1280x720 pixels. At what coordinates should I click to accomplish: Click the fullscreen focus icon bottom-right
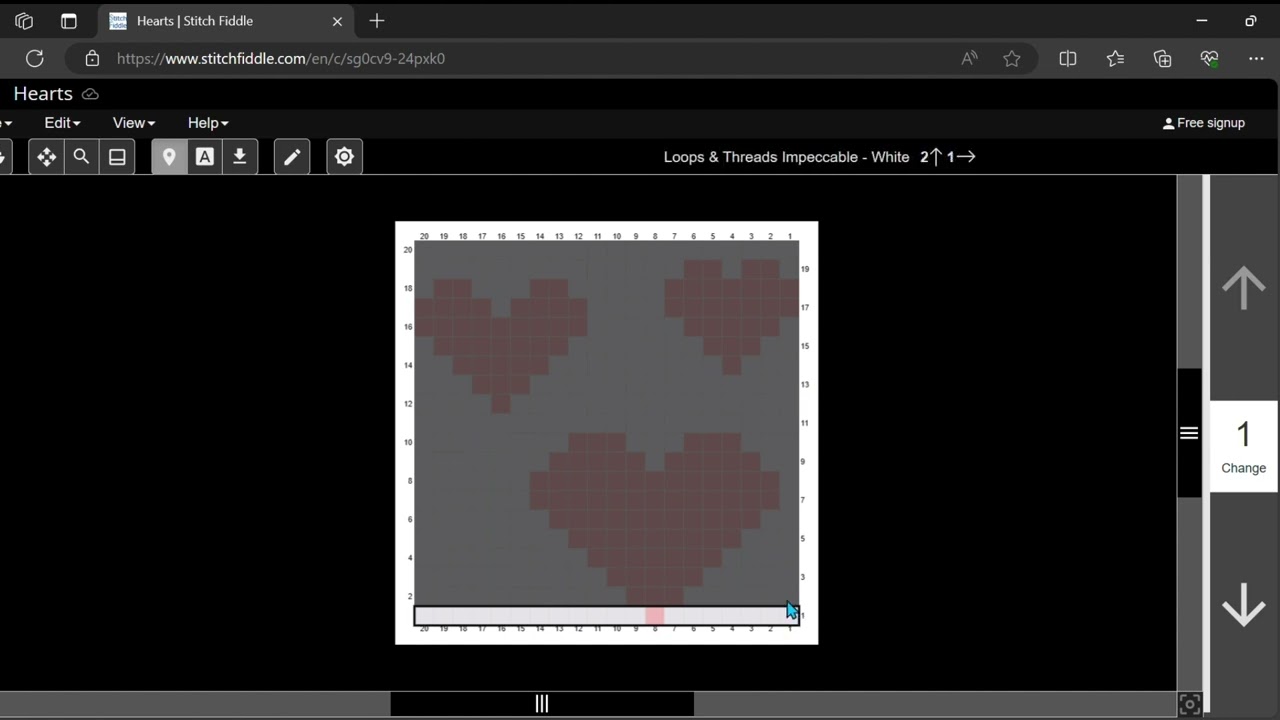pyautogui.click(x=1189, y=704)
